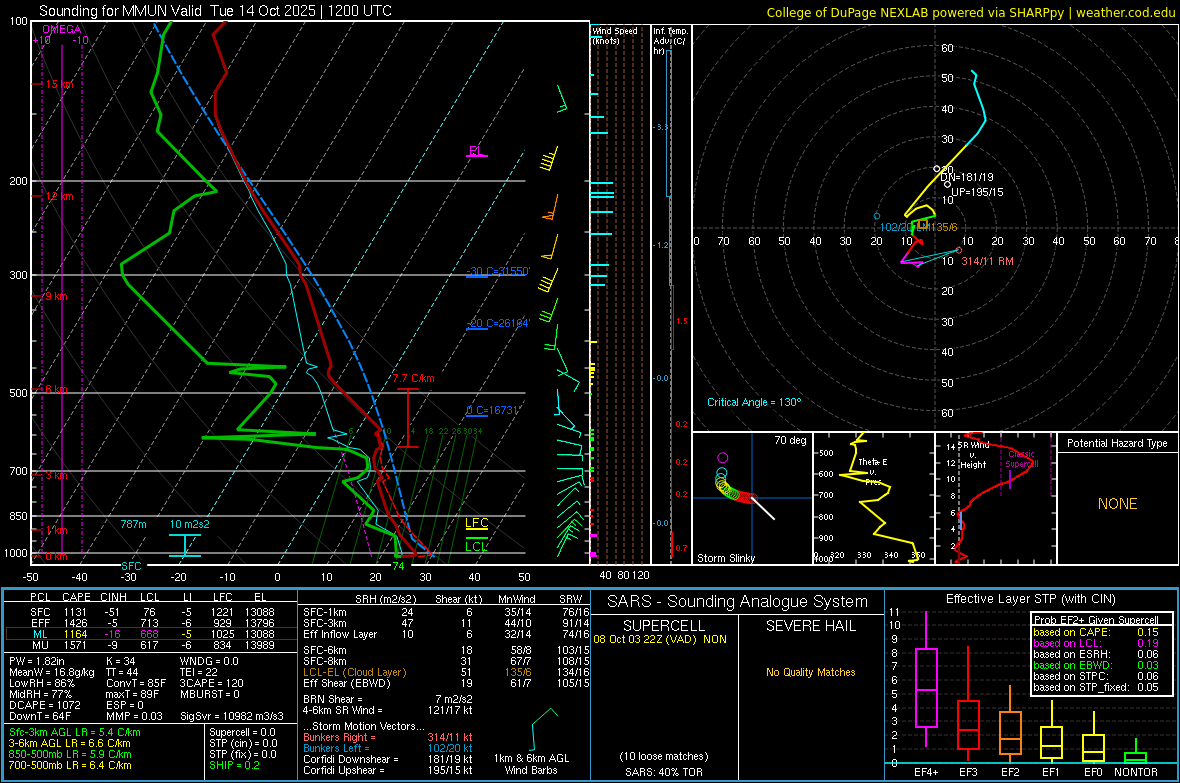Click the 'SARS: 40% TOR' summary
Viewport: 1180px width, 783px height.
(x=663, y=772)
